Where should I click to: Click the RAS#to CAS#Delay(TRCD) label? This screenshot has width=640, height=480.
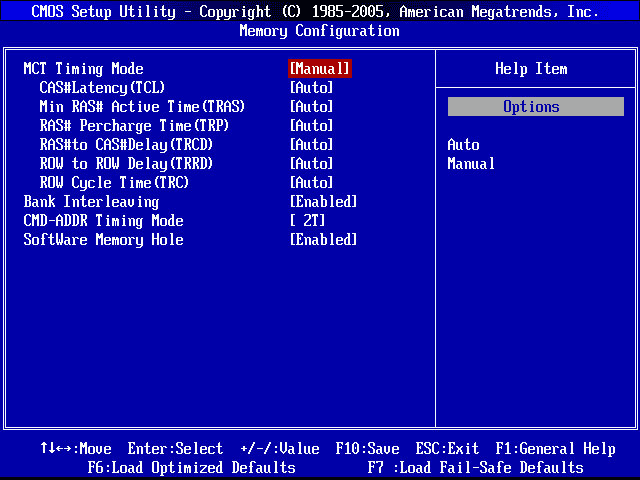(x=126, y=144)
